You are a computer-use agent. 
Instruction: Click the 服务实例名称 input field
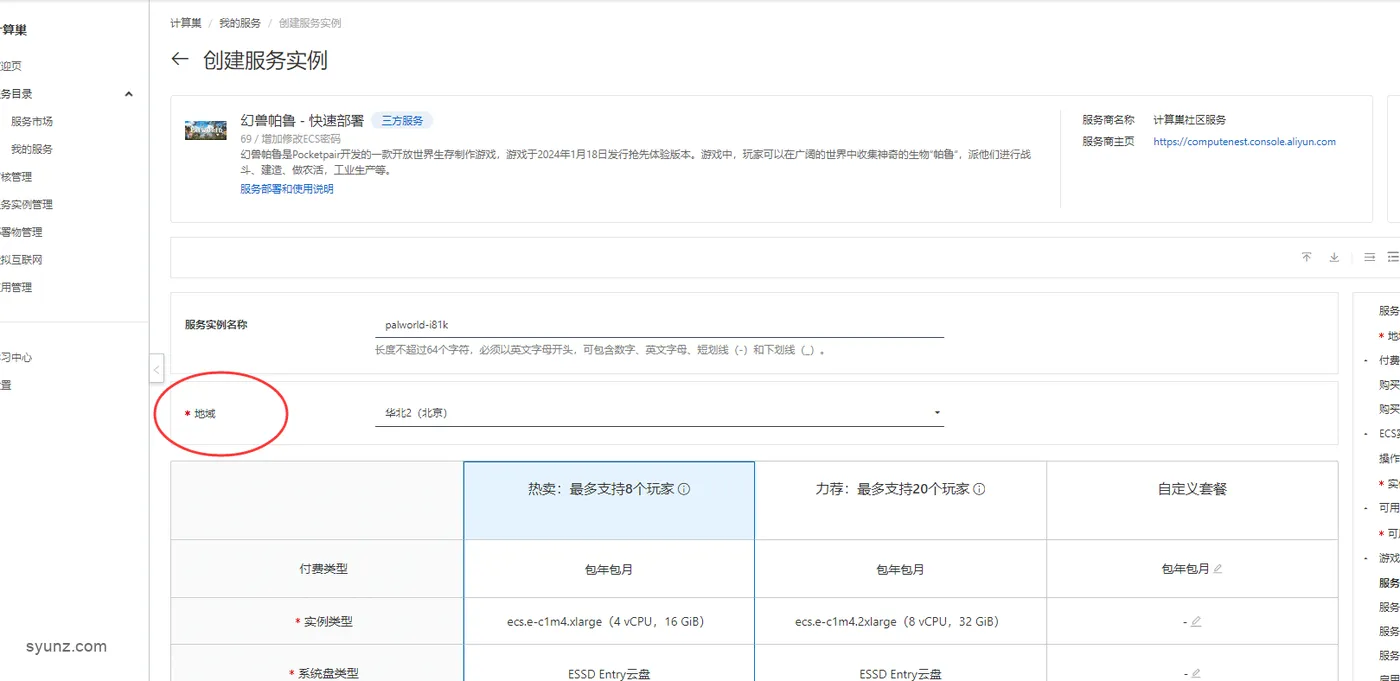(x=659, y=325)
